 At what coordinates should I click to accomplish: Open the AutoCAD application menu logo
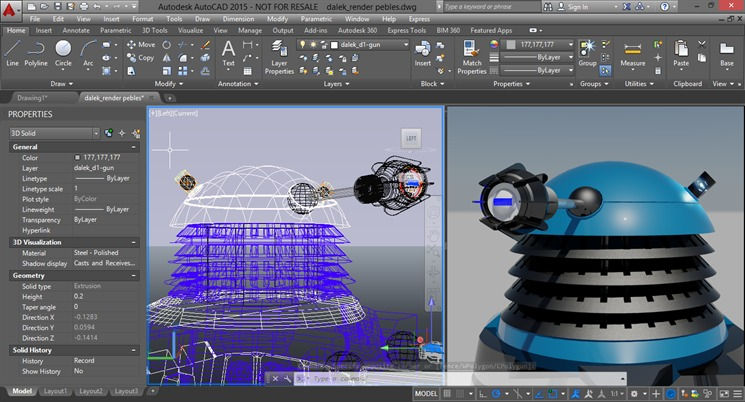10,9
